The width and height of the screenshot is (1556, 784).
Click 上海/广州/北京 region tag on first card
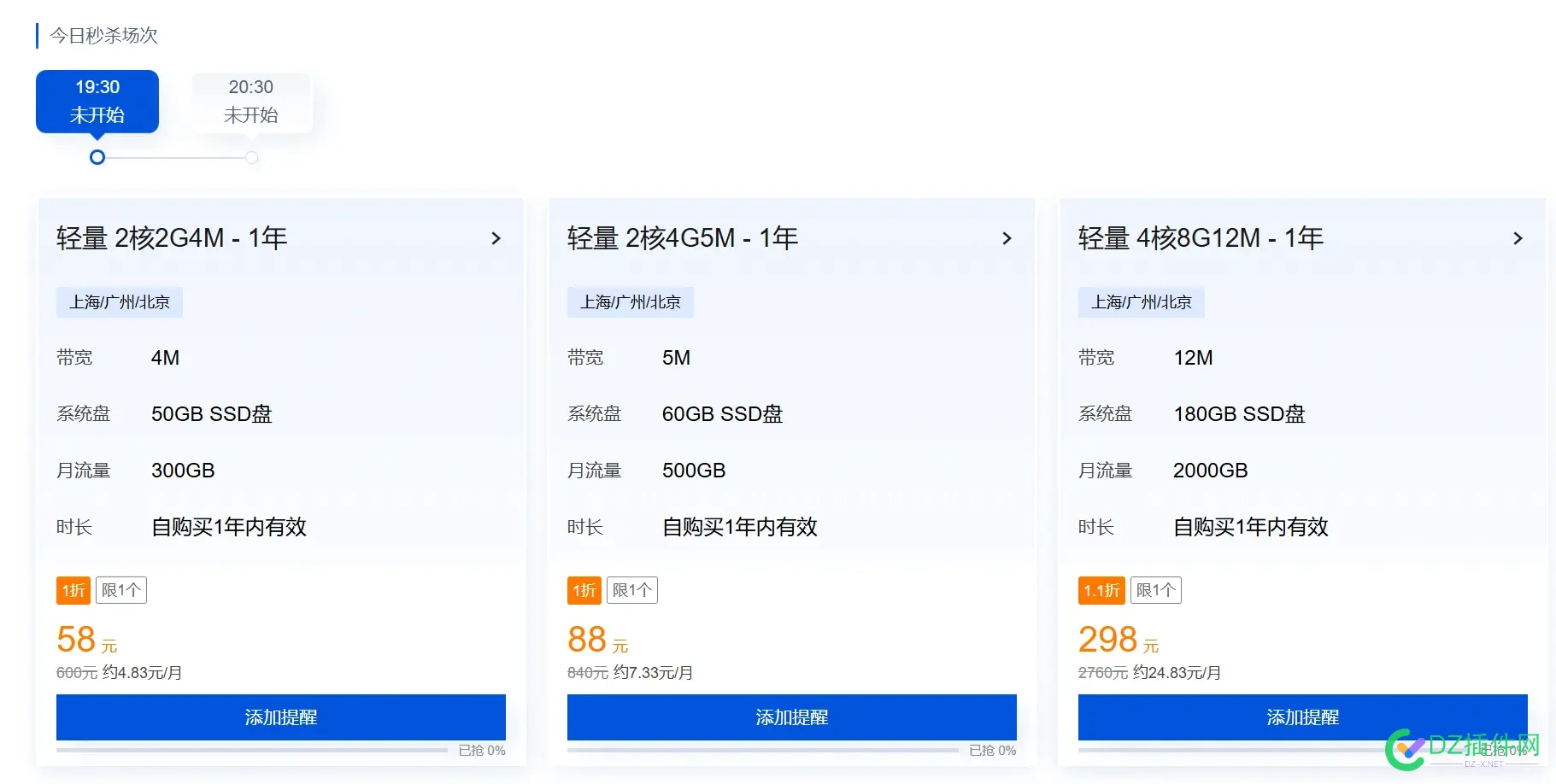point(119,302)
